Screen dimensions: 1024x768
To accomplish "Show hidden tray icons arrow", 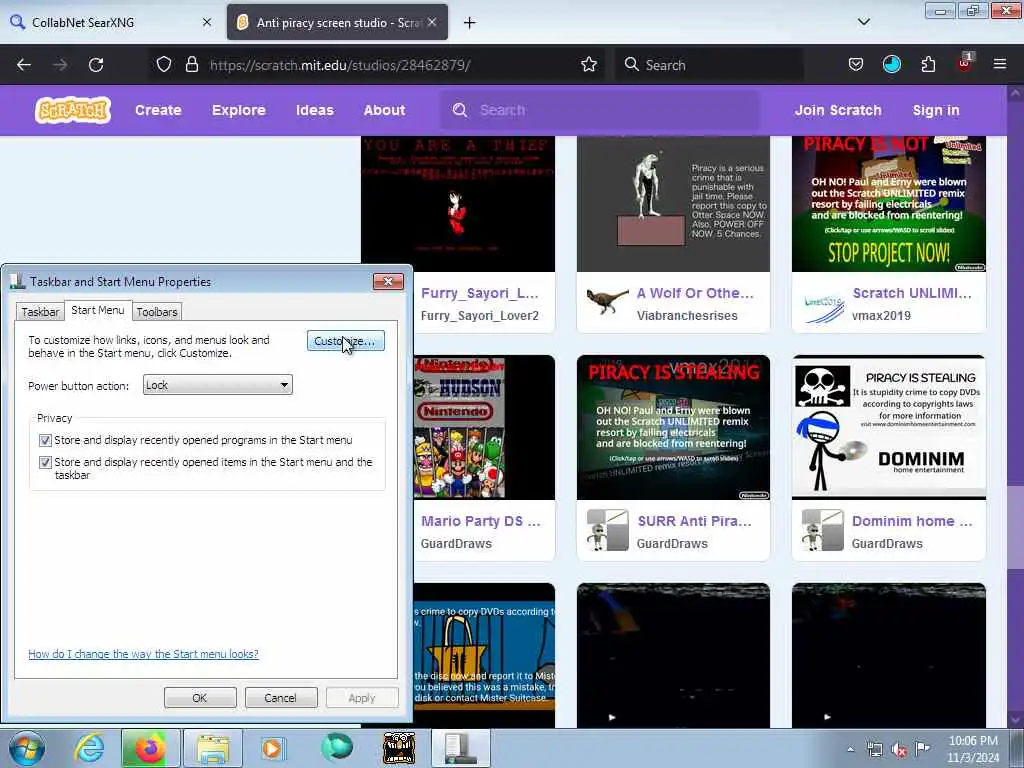I will [x=850, y=750].
